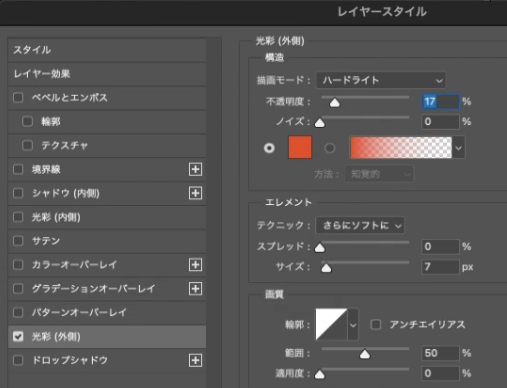Select the 光彩 (外側) row label
The width and height of the screenshot is (507, 388).
[56, 337]
